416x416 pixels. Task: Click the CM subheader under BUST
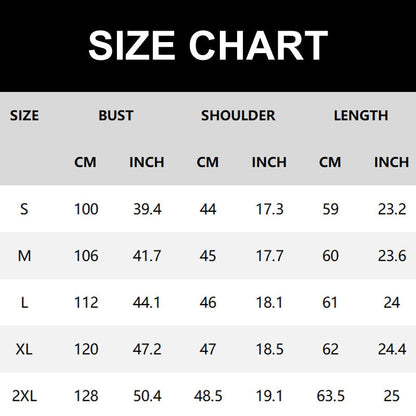(85, 162)
